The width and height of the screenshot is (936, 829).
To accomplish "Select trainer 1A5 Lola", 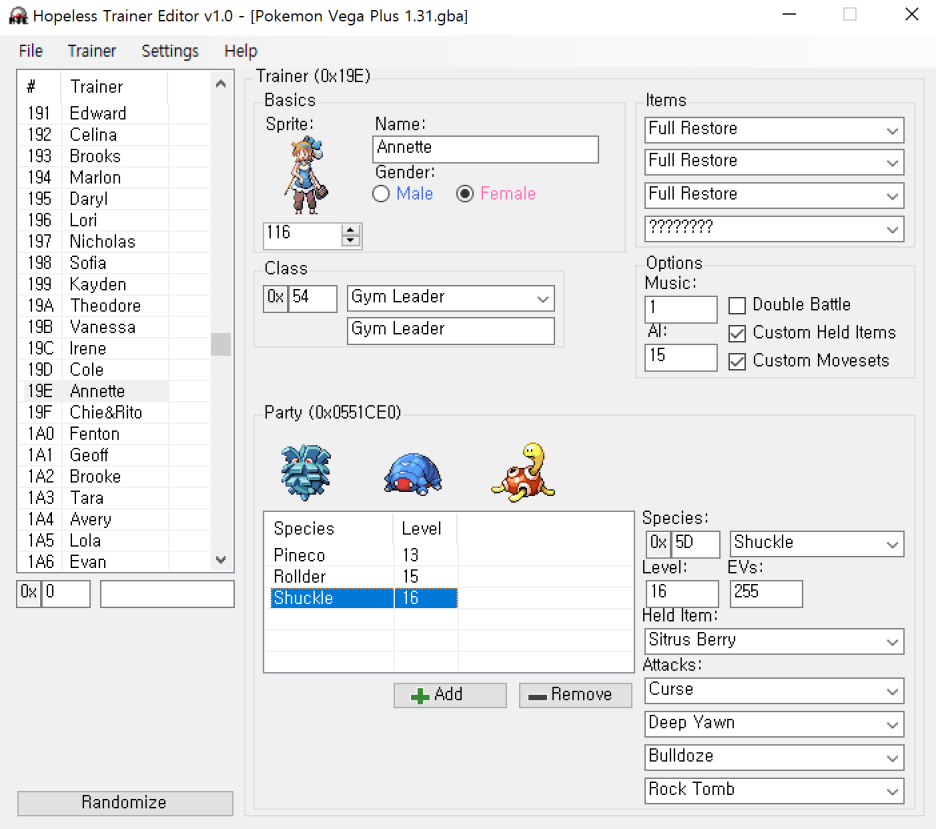I will [x=115, y=541].
